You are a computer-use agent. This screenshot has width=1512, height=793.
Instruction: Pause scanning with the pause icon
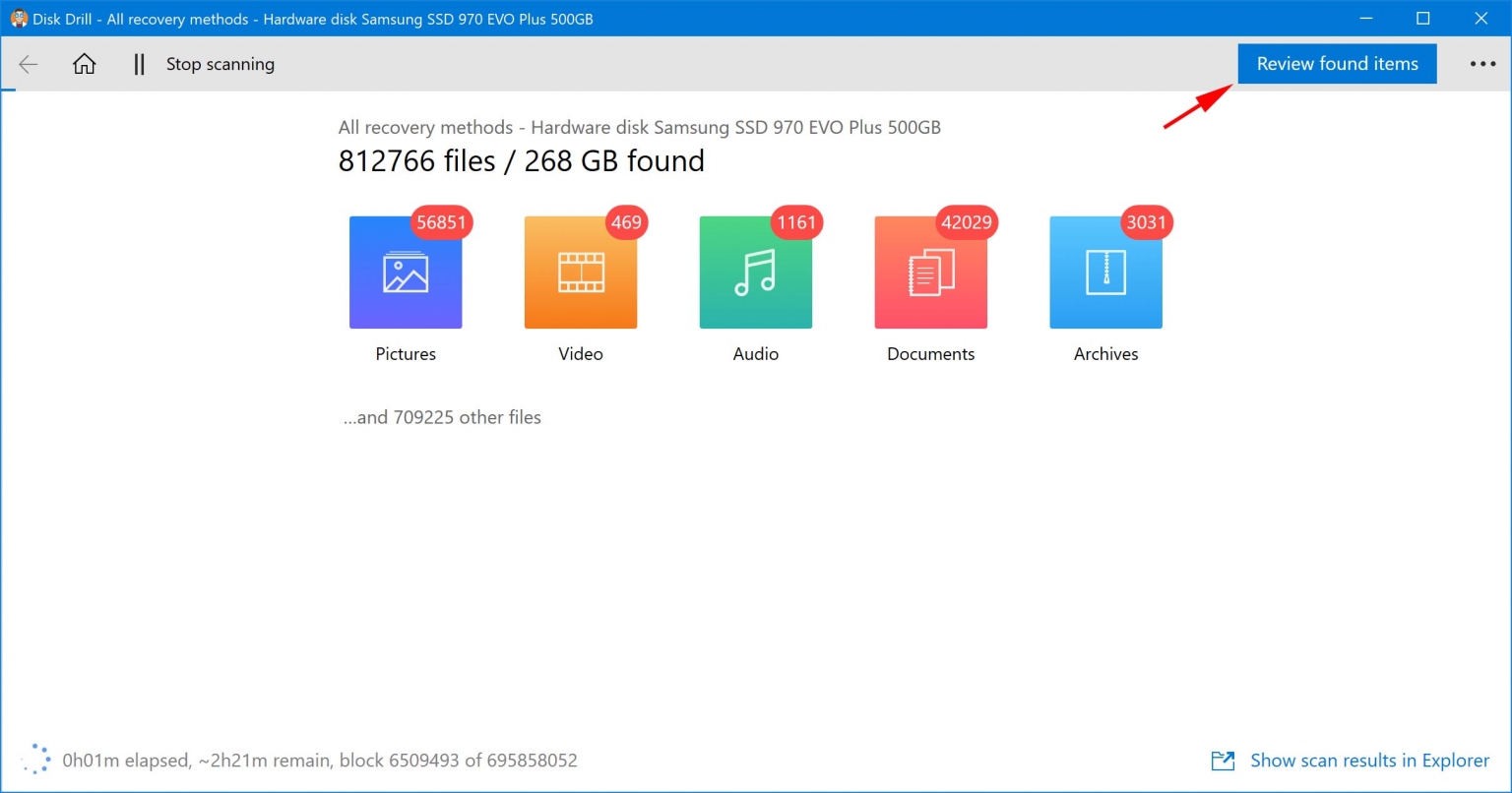tap(138, 63)
